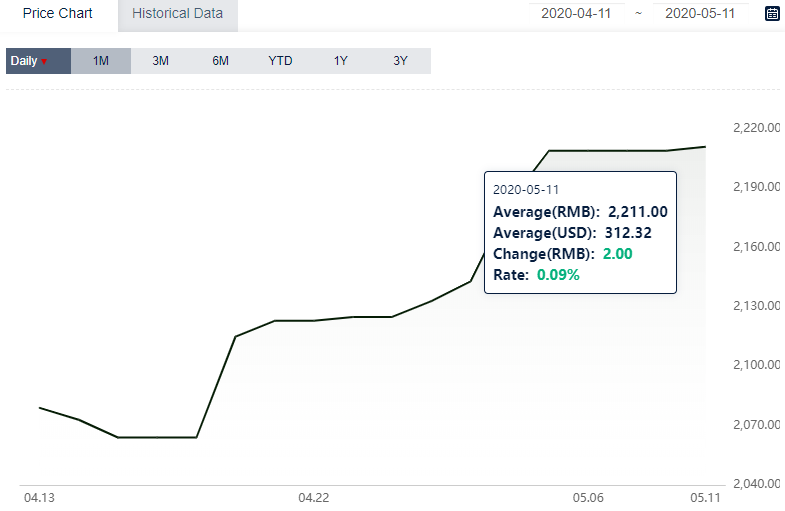The width and height of the screenshot is (785, 511).
Task: Switch to the Price Chart tab
Action: (x=58, y=14)
